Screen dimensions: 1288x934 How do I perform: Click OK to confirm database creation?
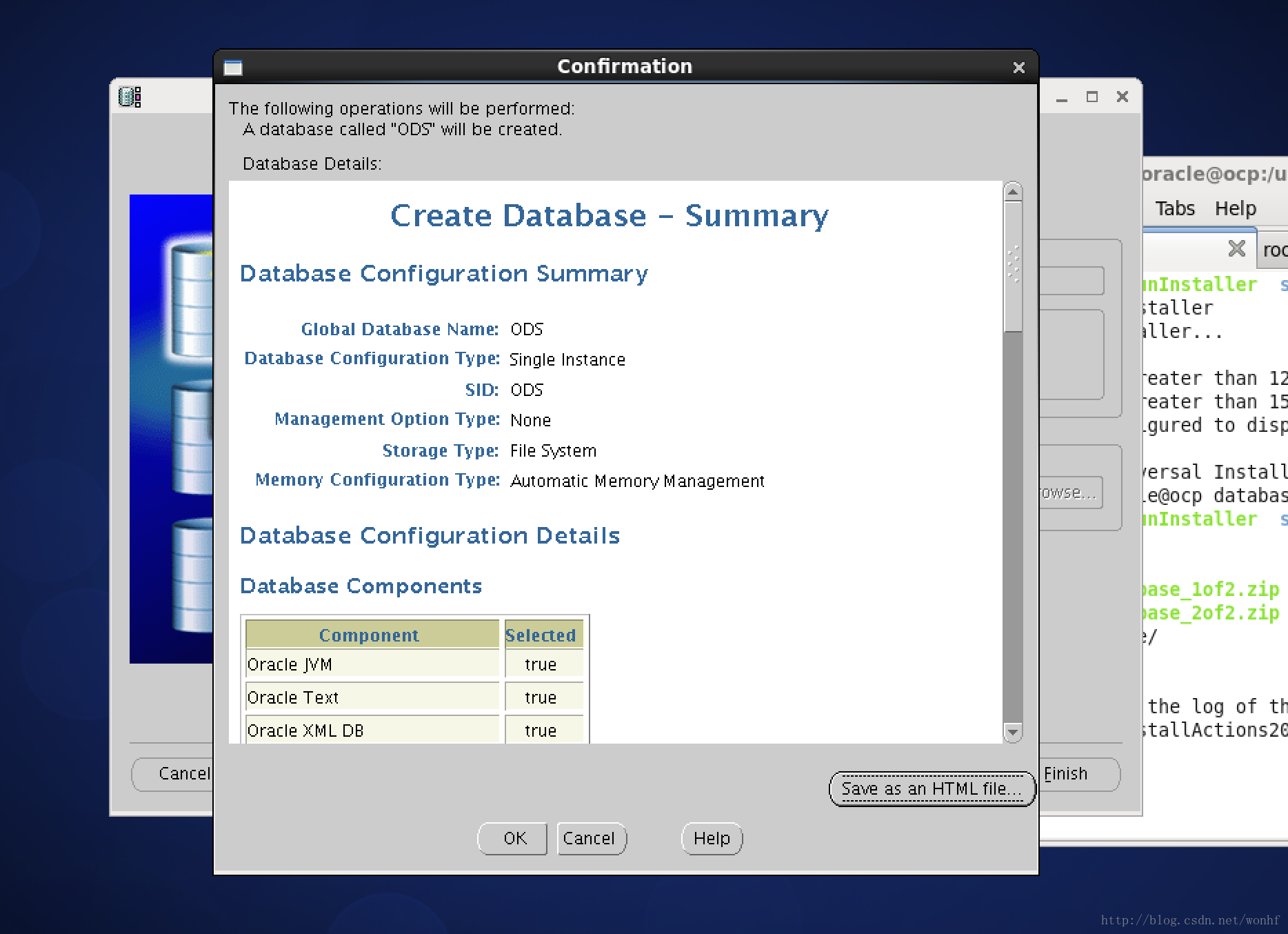point(512,838)
